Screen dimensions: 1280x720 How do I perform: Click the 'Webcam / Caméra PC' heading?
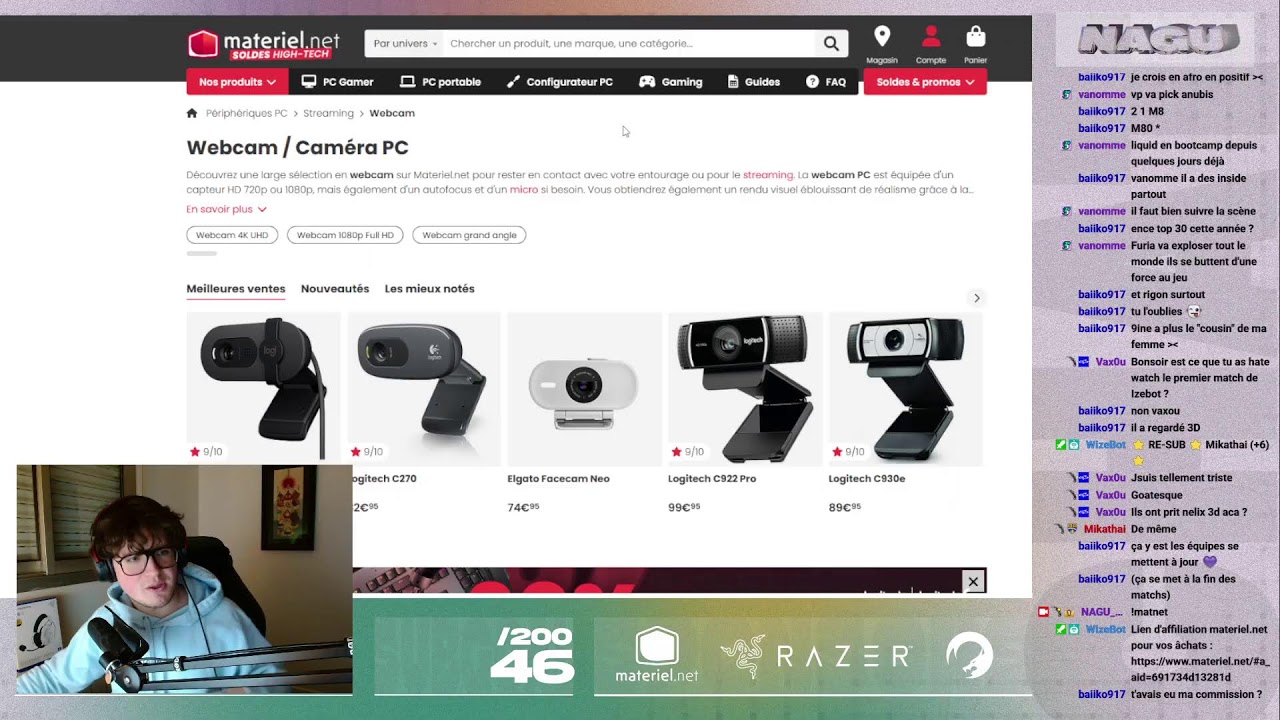(297, 148)
